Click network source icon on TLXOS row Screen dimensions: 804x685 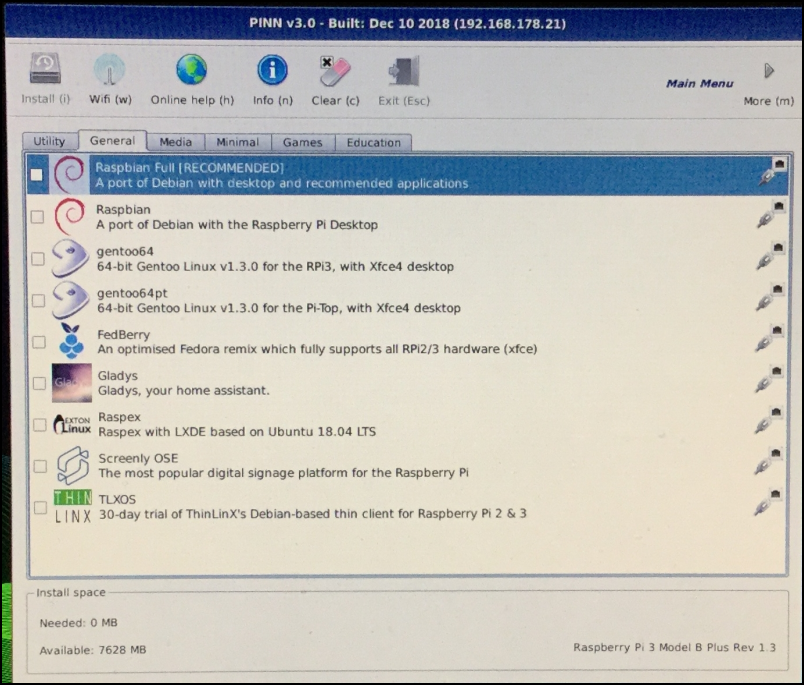(768, 502)
